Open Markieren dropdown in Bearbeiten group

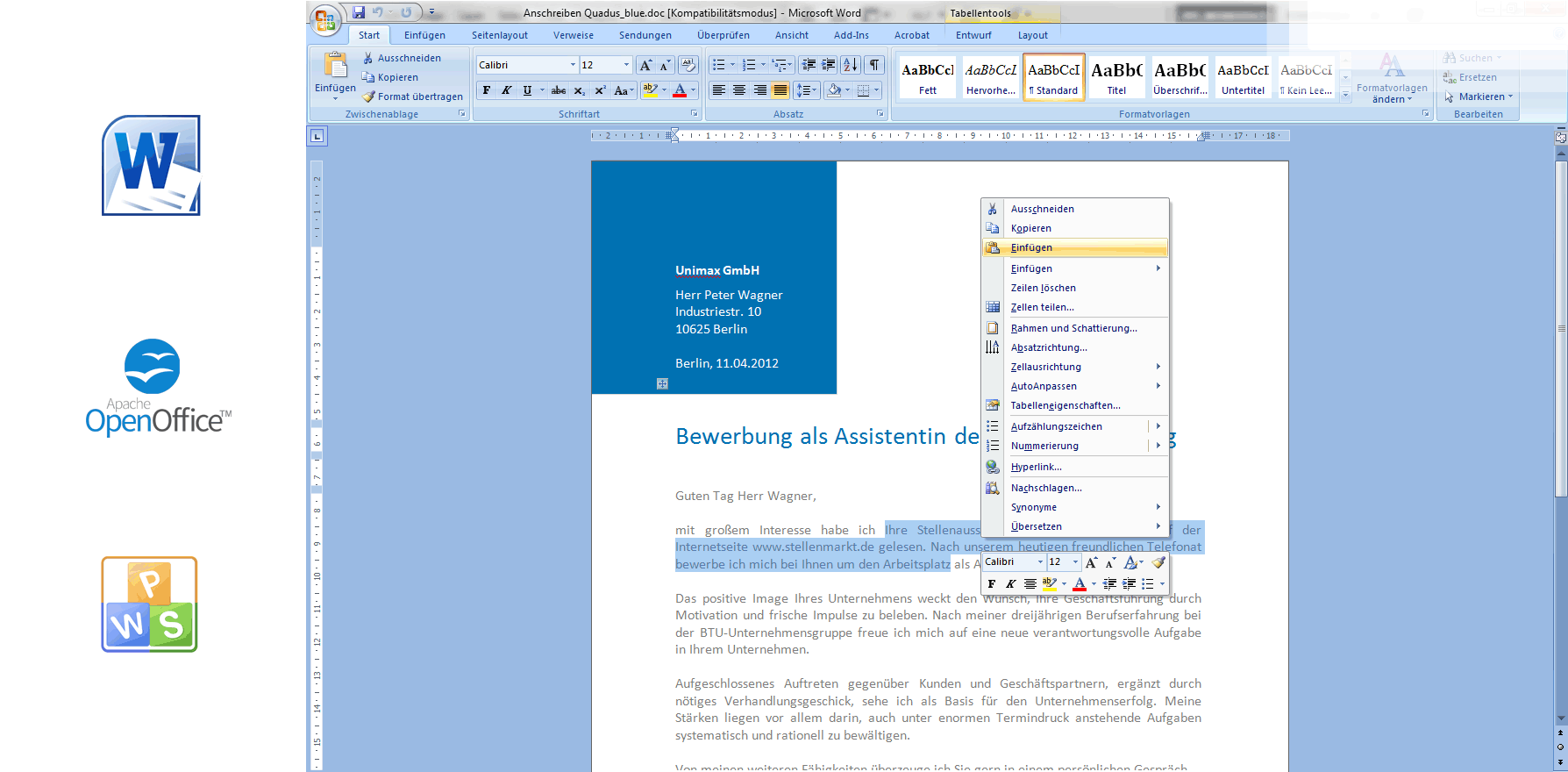point(1479,96)
